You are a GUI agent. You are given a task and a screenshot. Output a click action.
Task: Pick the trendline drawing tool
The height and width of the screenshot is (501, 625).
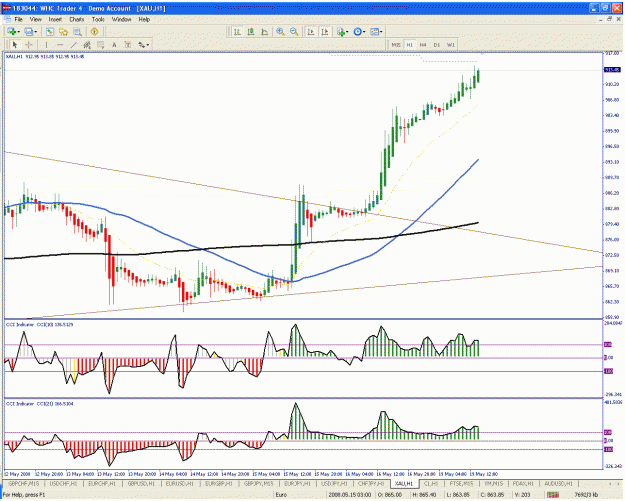coord(73,45)
